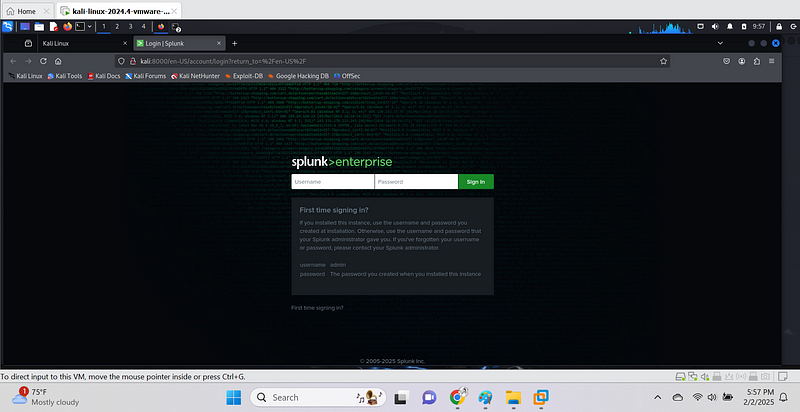Click the First time signing in? link
Viewport: 800px width, 412px height.
pos(317,308)
